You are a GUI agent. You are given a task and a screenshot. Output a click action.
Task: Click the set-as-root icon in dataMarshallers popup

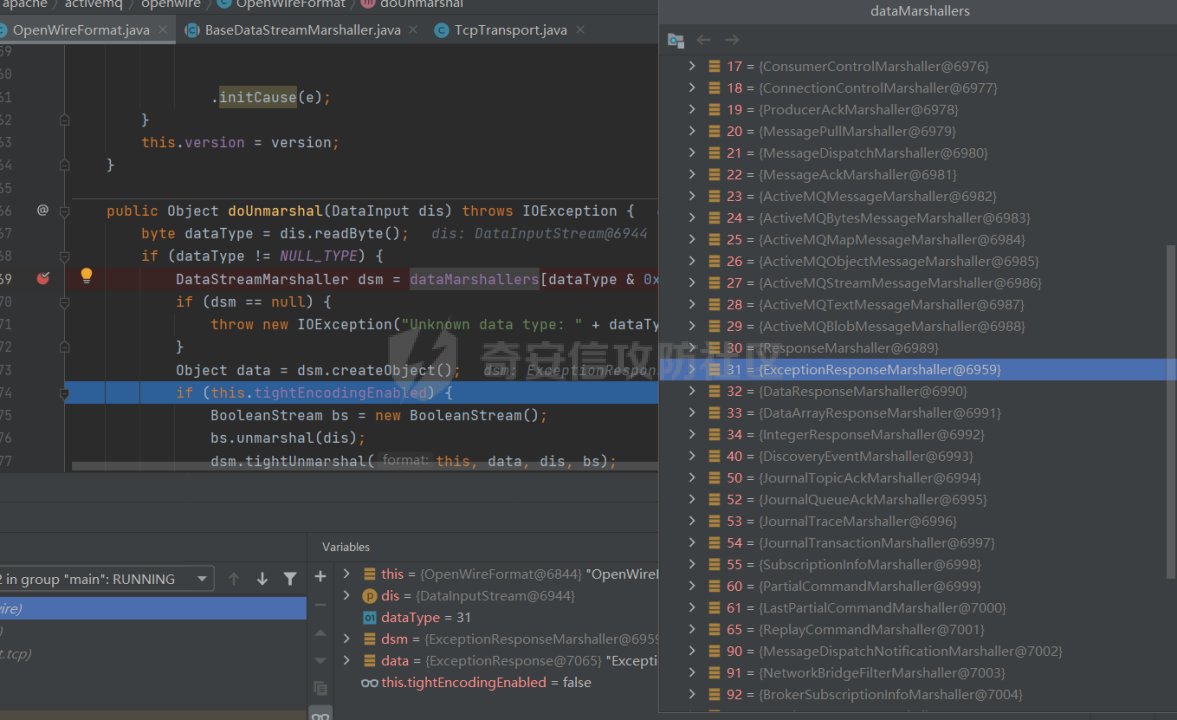pos(676,40)
